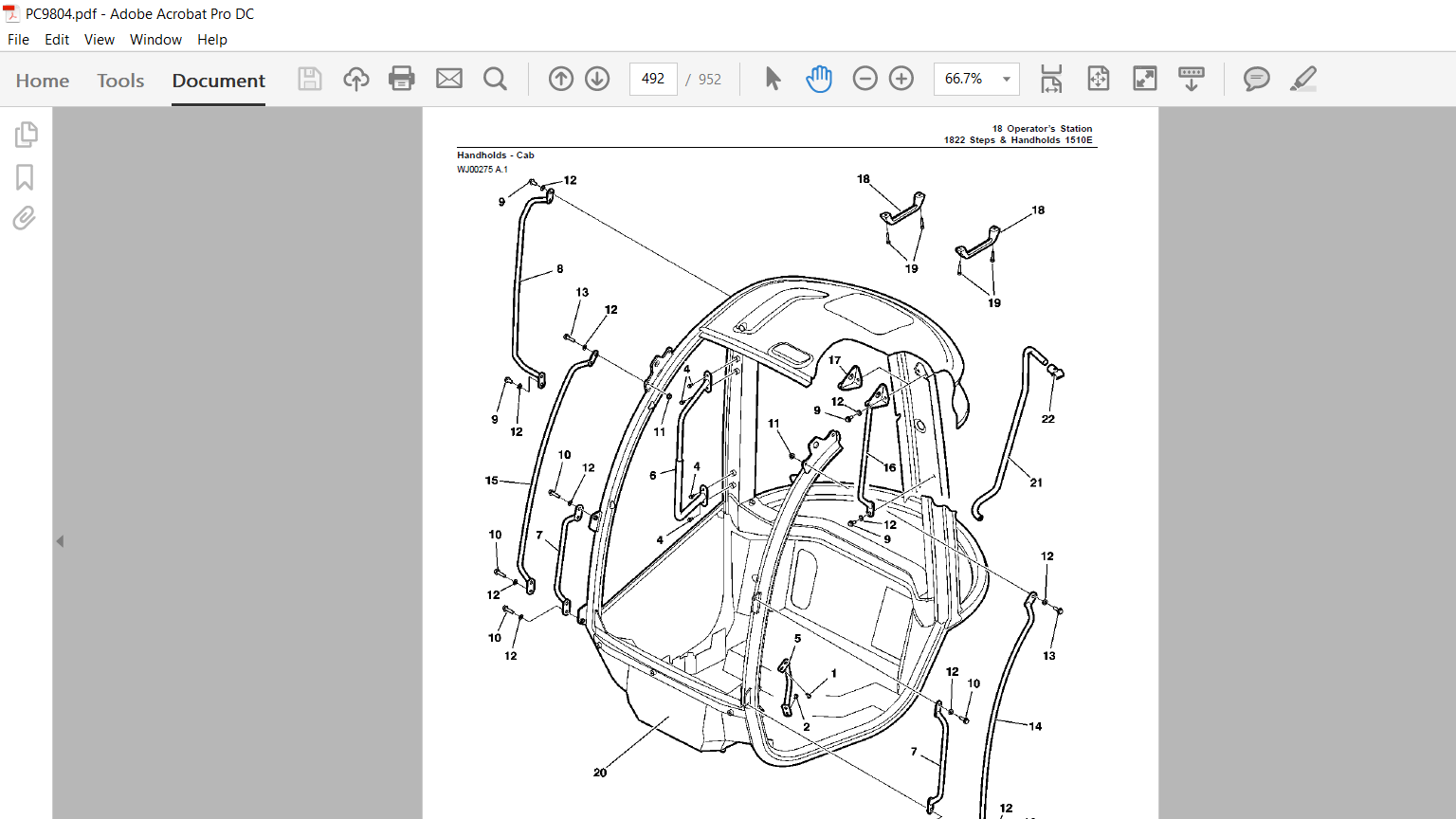The height and width of the screenshot is (819, 1456).
Task: Switch to the Document tab
Action: 219,81
